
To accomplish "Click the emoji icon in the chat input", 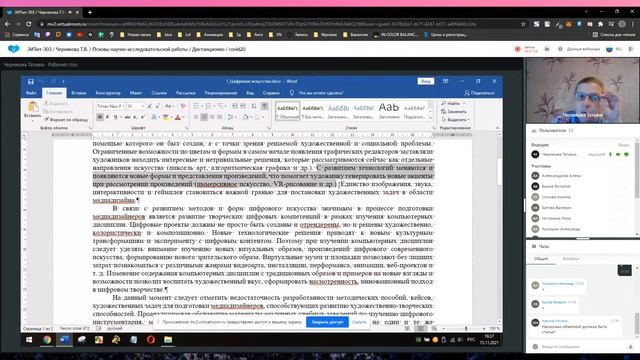I will tap(535, 347).
